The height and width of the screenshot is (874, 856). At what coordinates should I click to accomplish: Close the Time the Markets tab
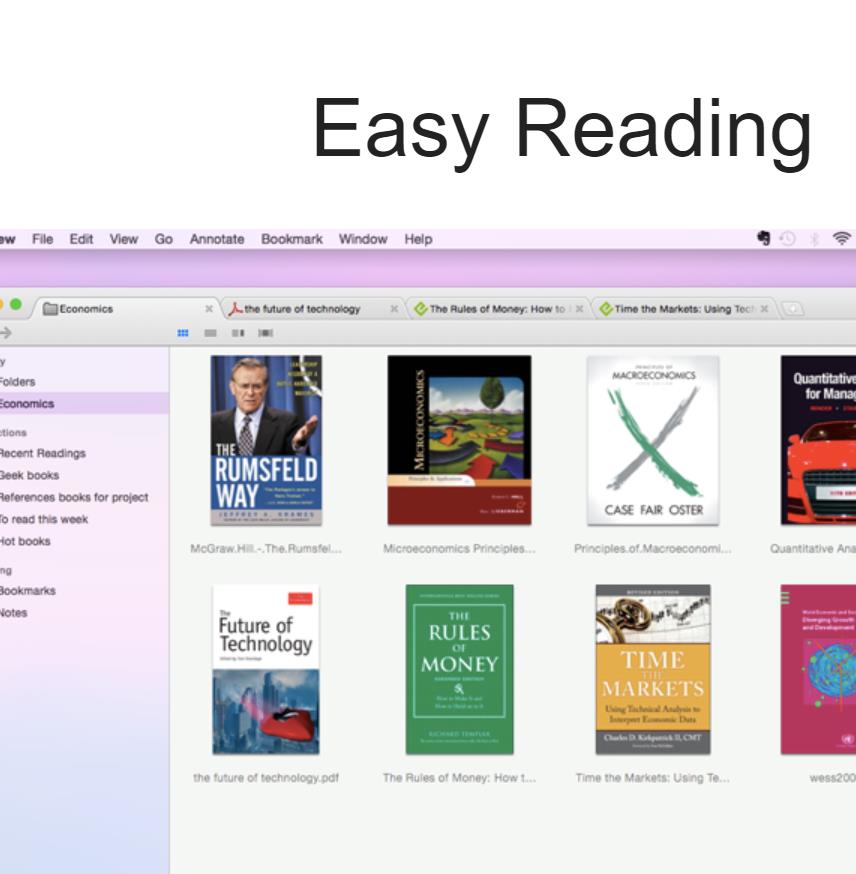pyautogui.click(x=764, y=309)
